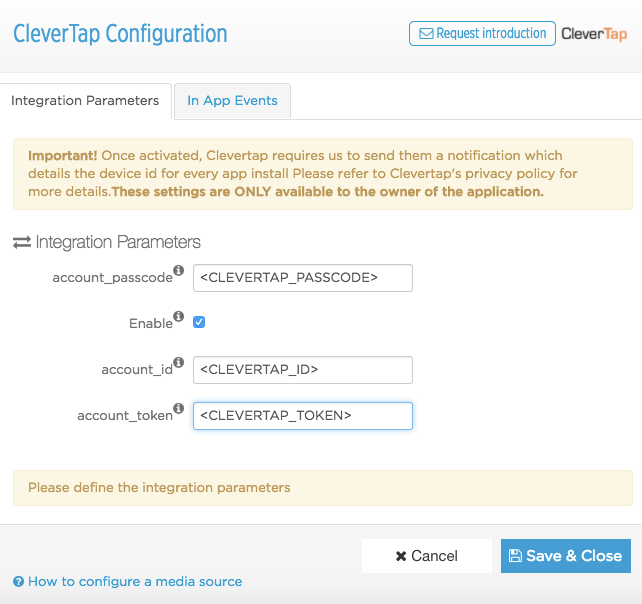Focus the account_passcode input field

[302, 277]
